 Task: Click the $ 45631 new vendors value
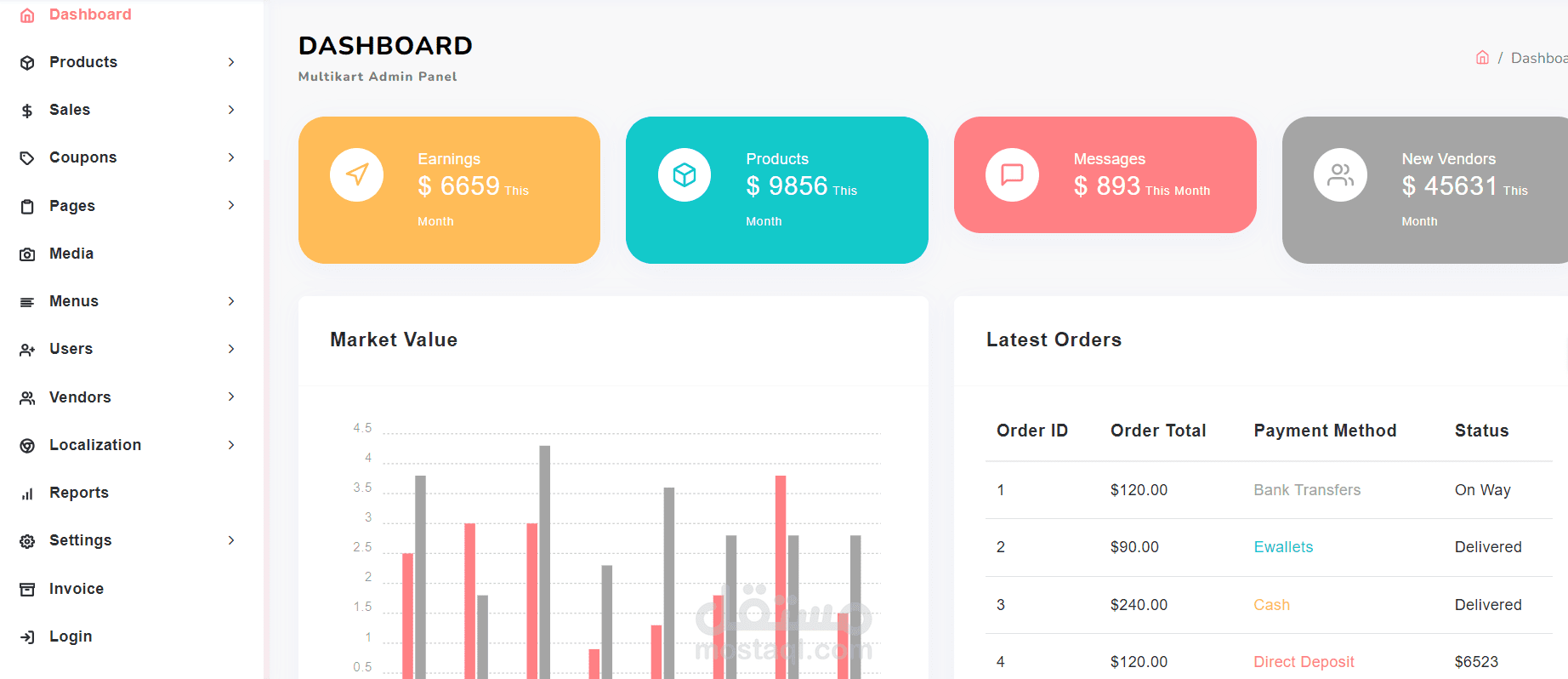[x=1449, y=185]
